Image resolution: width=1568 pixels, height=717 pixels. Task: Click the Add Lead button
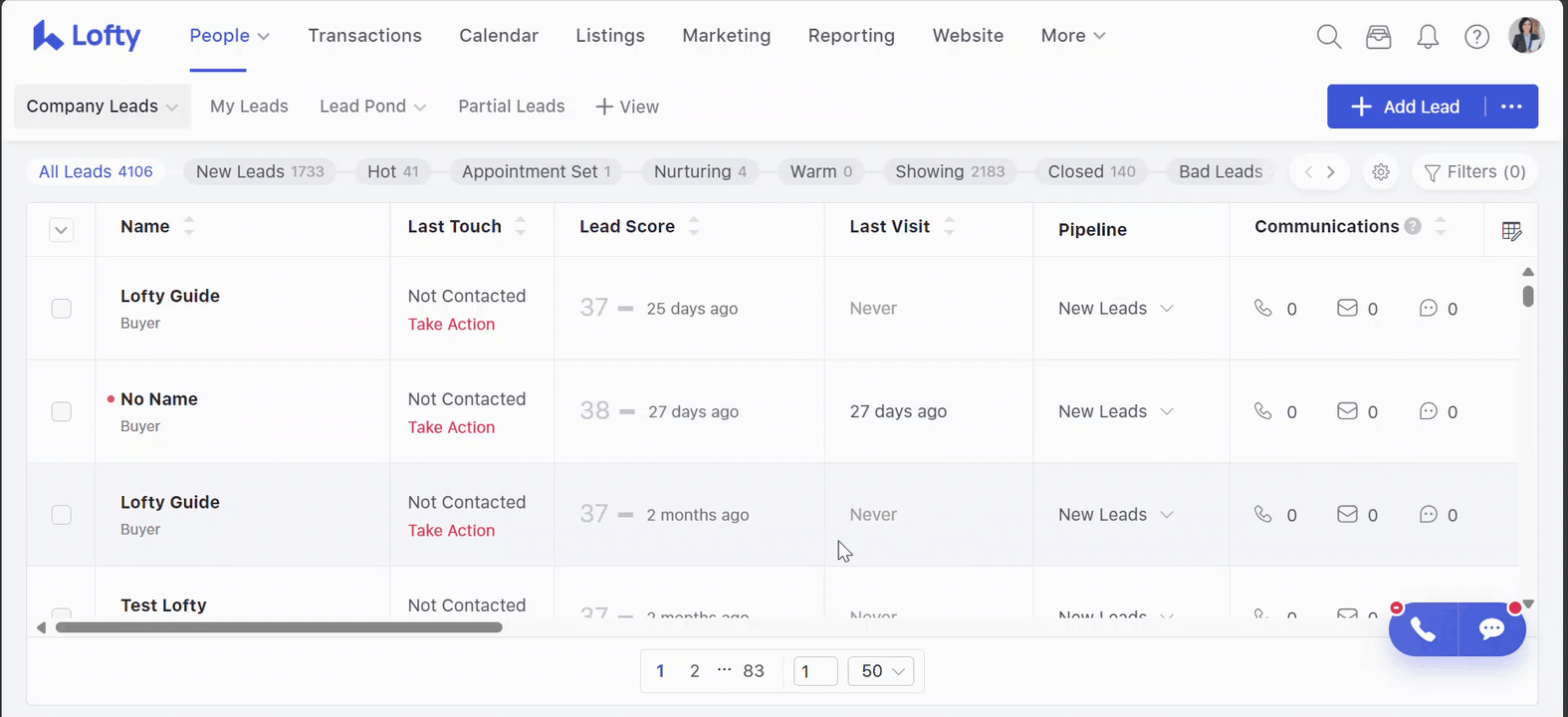pyautogui.click(x=1407, y=107)
